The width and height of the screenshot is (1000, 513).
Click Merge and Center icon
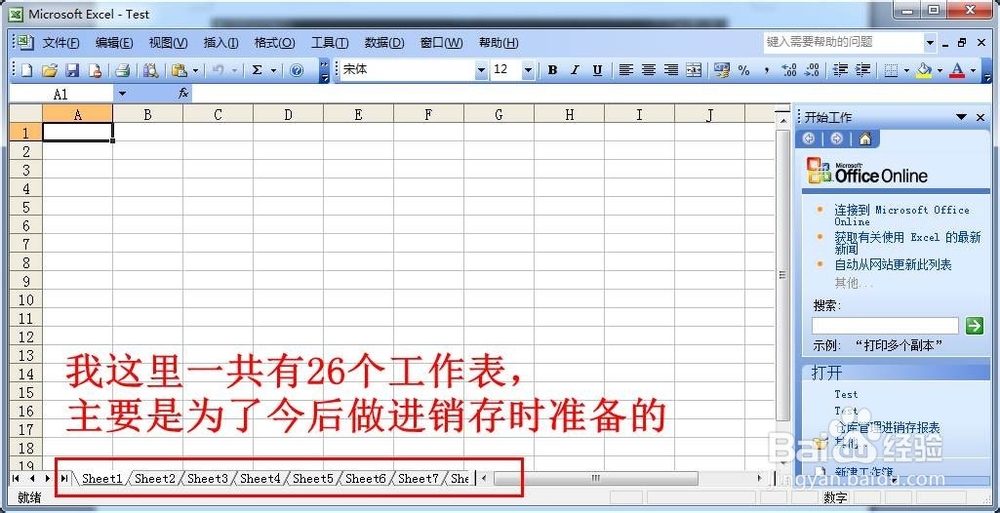pos(694,70)
